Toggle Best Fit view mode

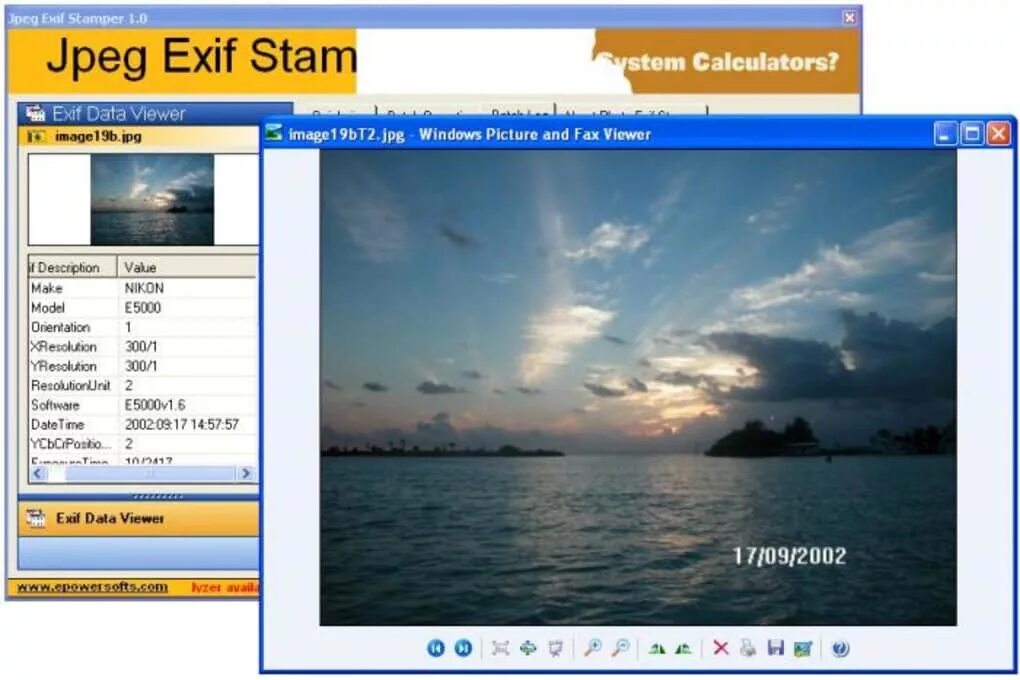499,648
